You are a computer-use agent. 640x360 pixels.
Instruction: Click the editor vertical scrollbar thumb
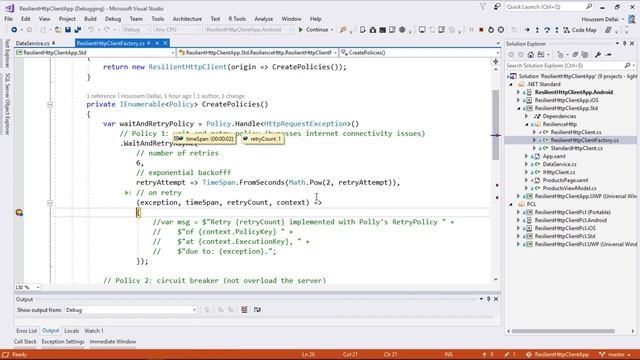(x=496, y=124)
